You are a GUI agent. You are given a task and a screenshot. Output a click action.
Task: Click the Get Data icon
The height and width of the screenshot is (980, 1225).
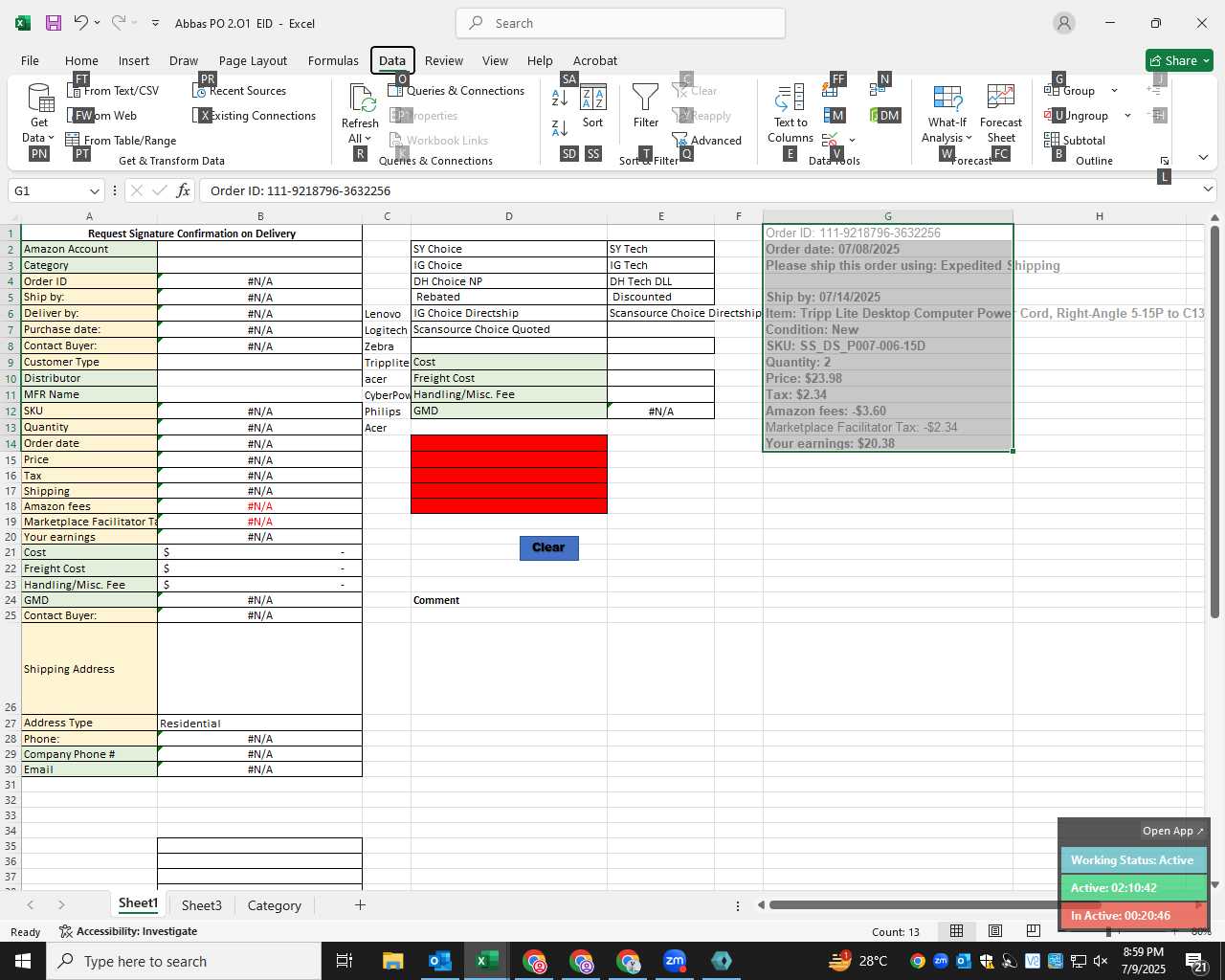point(39,100)
